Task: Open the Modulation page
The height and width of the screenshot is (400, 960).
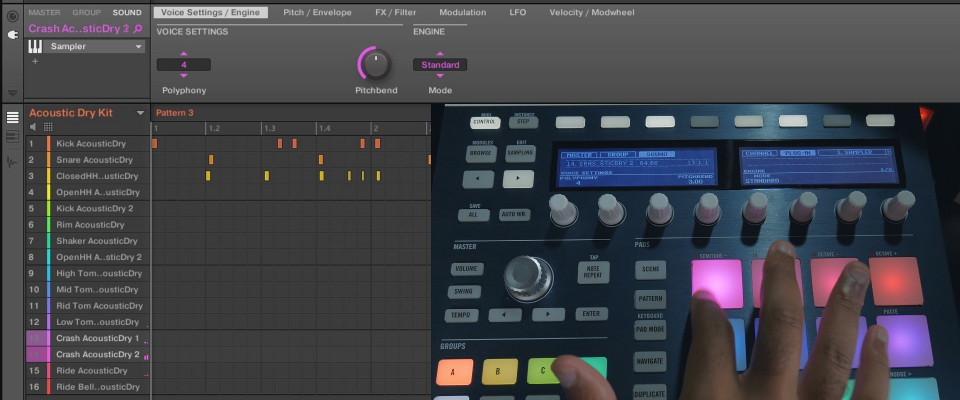Action: pos(463,12)
